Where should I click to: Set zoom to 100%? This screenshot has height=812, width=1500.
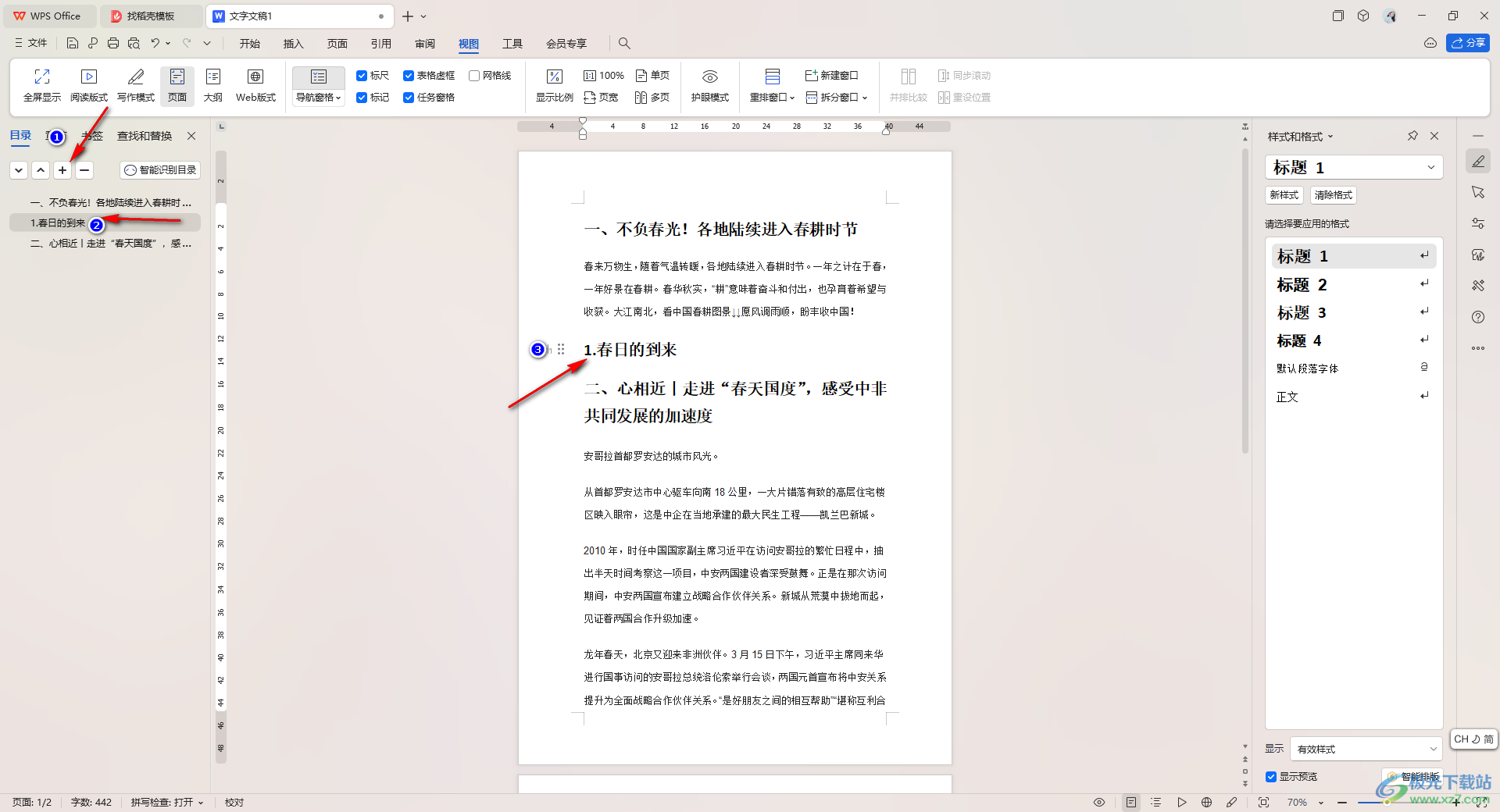[x=604, y=76]
